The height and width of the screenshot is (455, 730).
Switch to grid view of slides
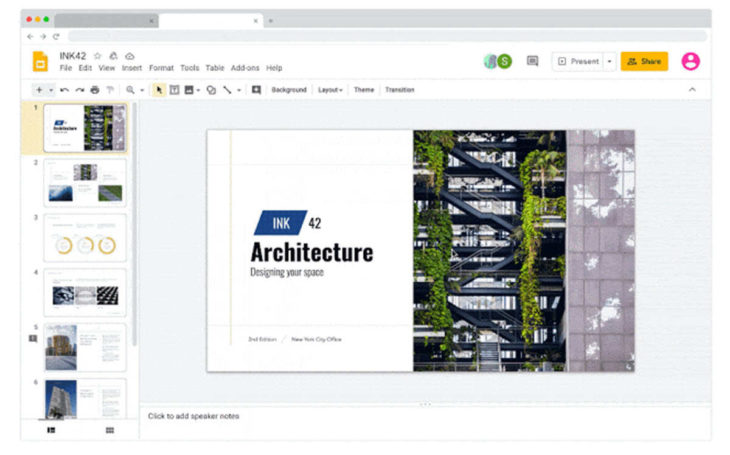pos(109,430)
